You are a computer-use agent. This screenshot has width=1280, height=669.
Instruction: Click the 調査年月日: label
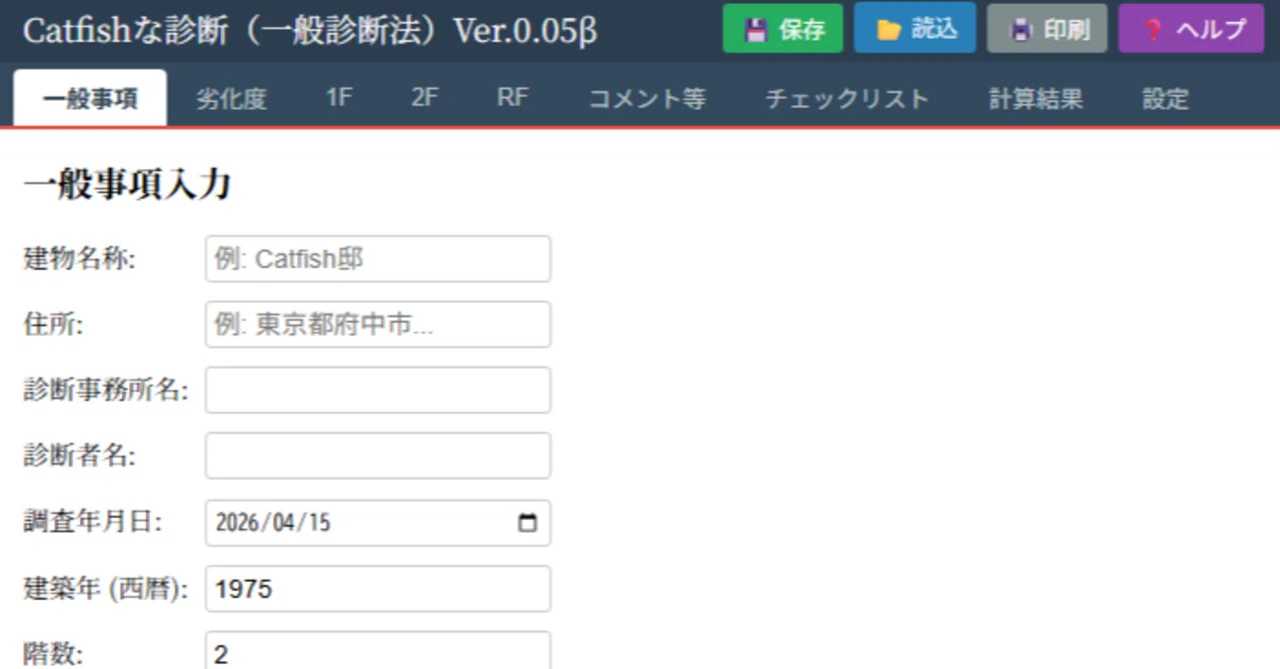pyautogui.click(x=92, y=523)
